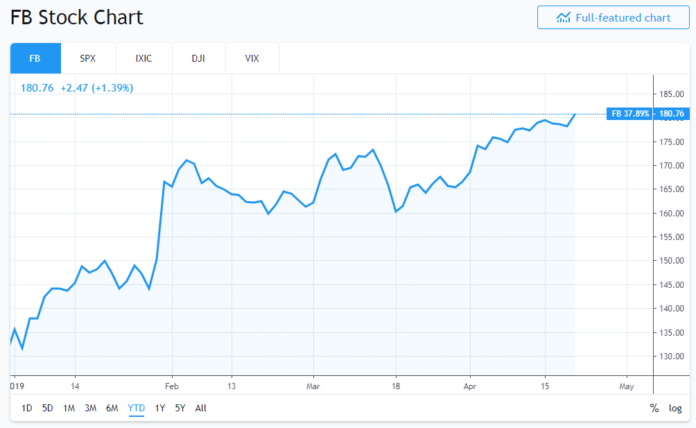Image resolution: width=696 pixels, height=428 pixels.
Task: Change range to 1Y
Action: click(160, 408)
